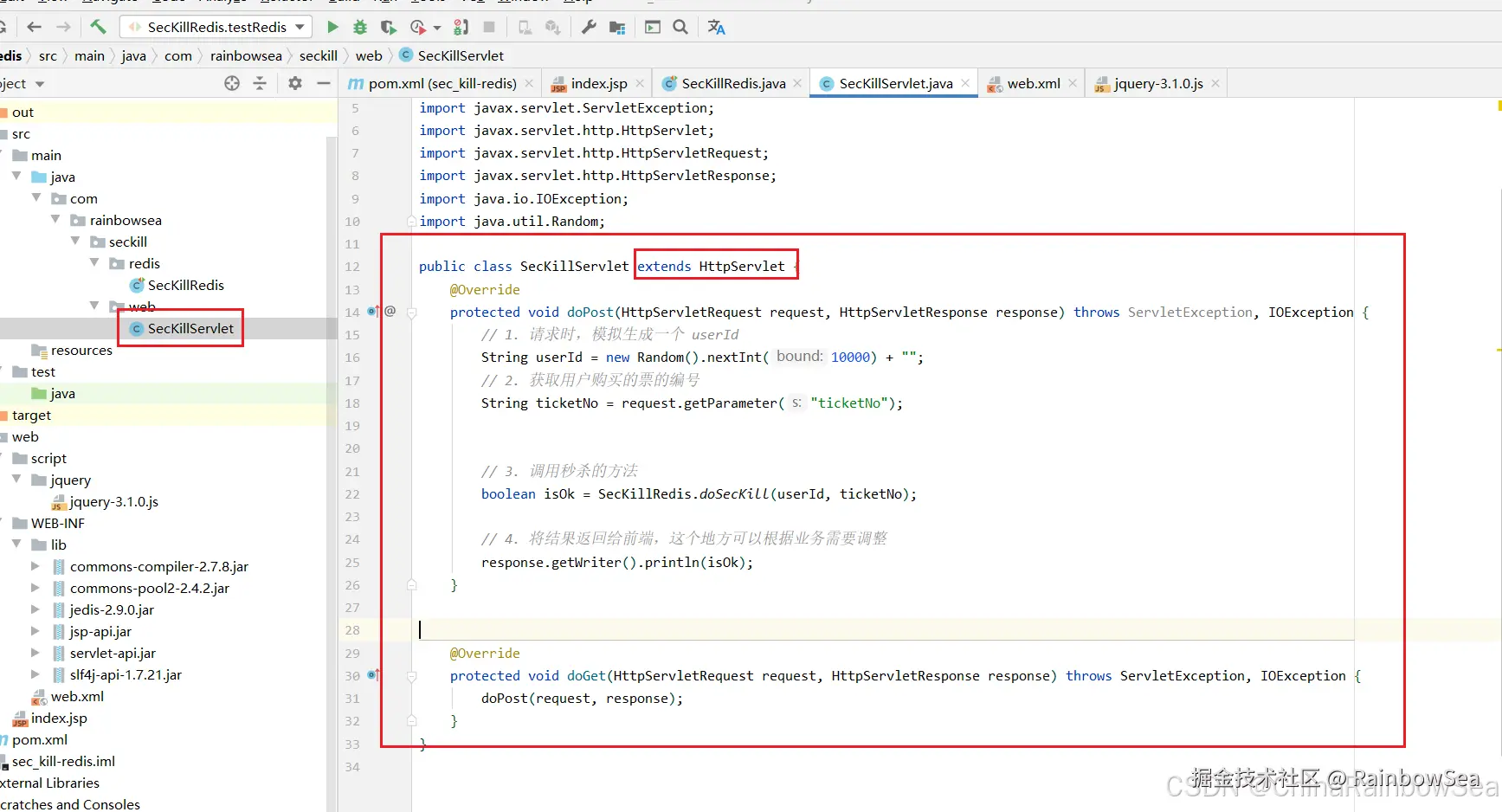Switch to the index.jsp editor tab
The width and height of the screenshot is (1502, 812).
point(598,84)
